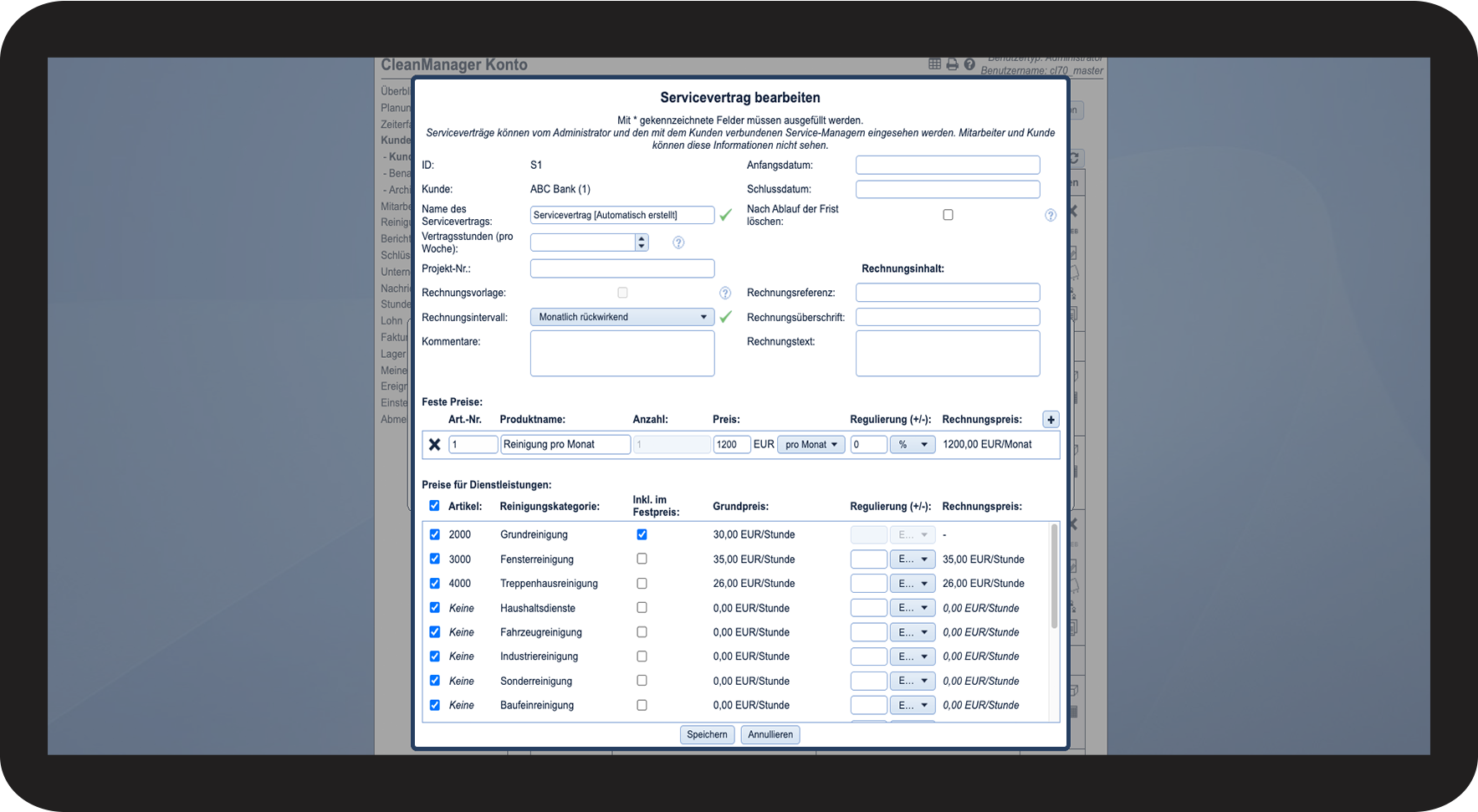Uncheck the Haushaltsdienste row checkbox
Image resolution: width=1478 pixels, height=812 pixels.
coord(434,607)
